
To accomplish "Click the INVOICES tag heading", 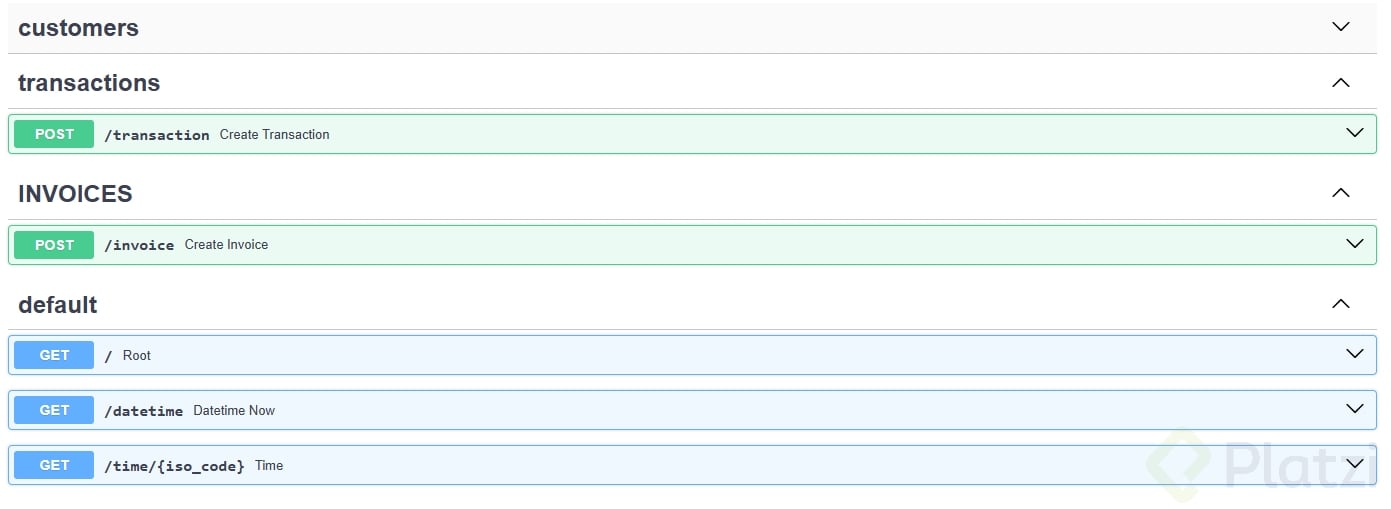I will pyautogui.click(x=75, y=194).
